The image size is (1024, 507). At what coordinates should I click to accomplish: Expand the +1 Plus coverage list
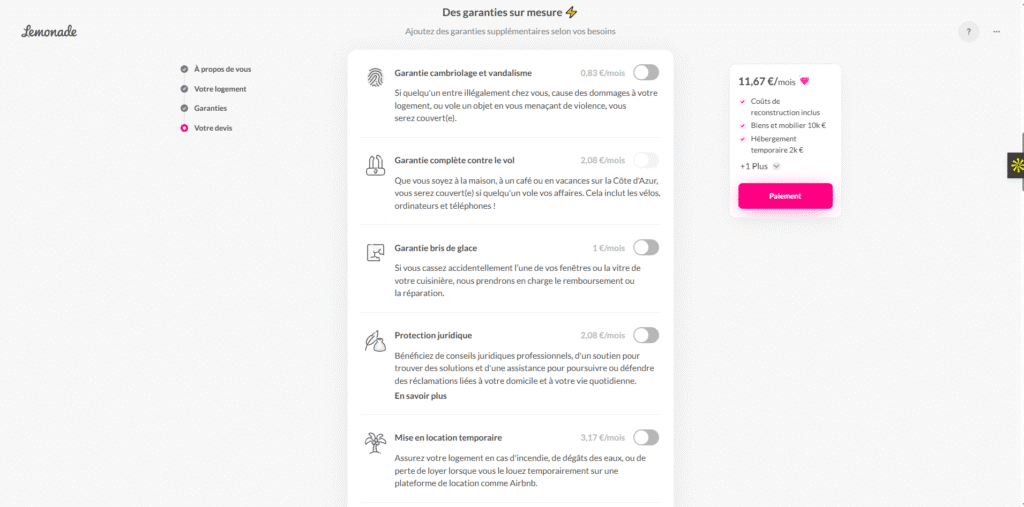759,166
